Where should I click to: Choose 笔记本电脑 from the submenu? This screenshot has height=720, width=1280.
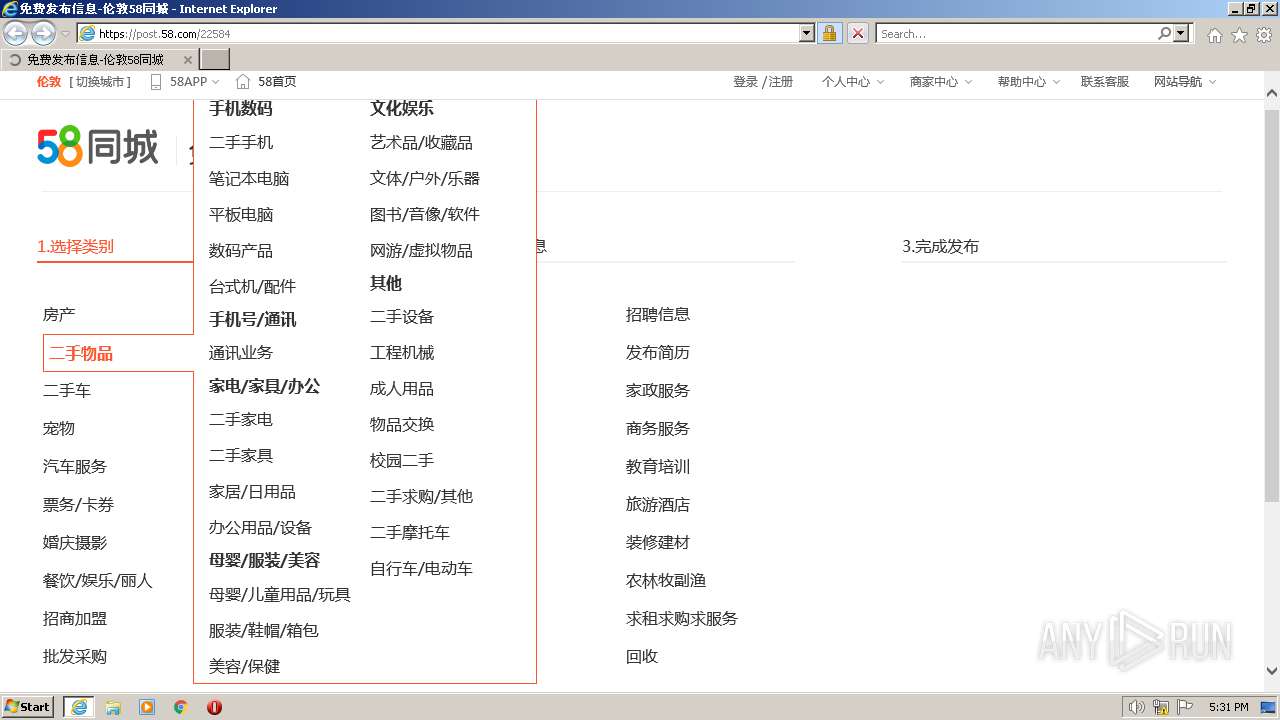249,179
